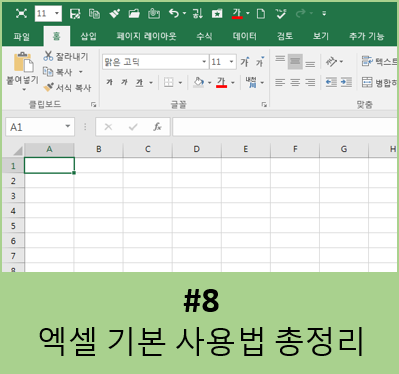Click the print preview icon in quick access toolbar
The image size is (399, 374).
154,14
